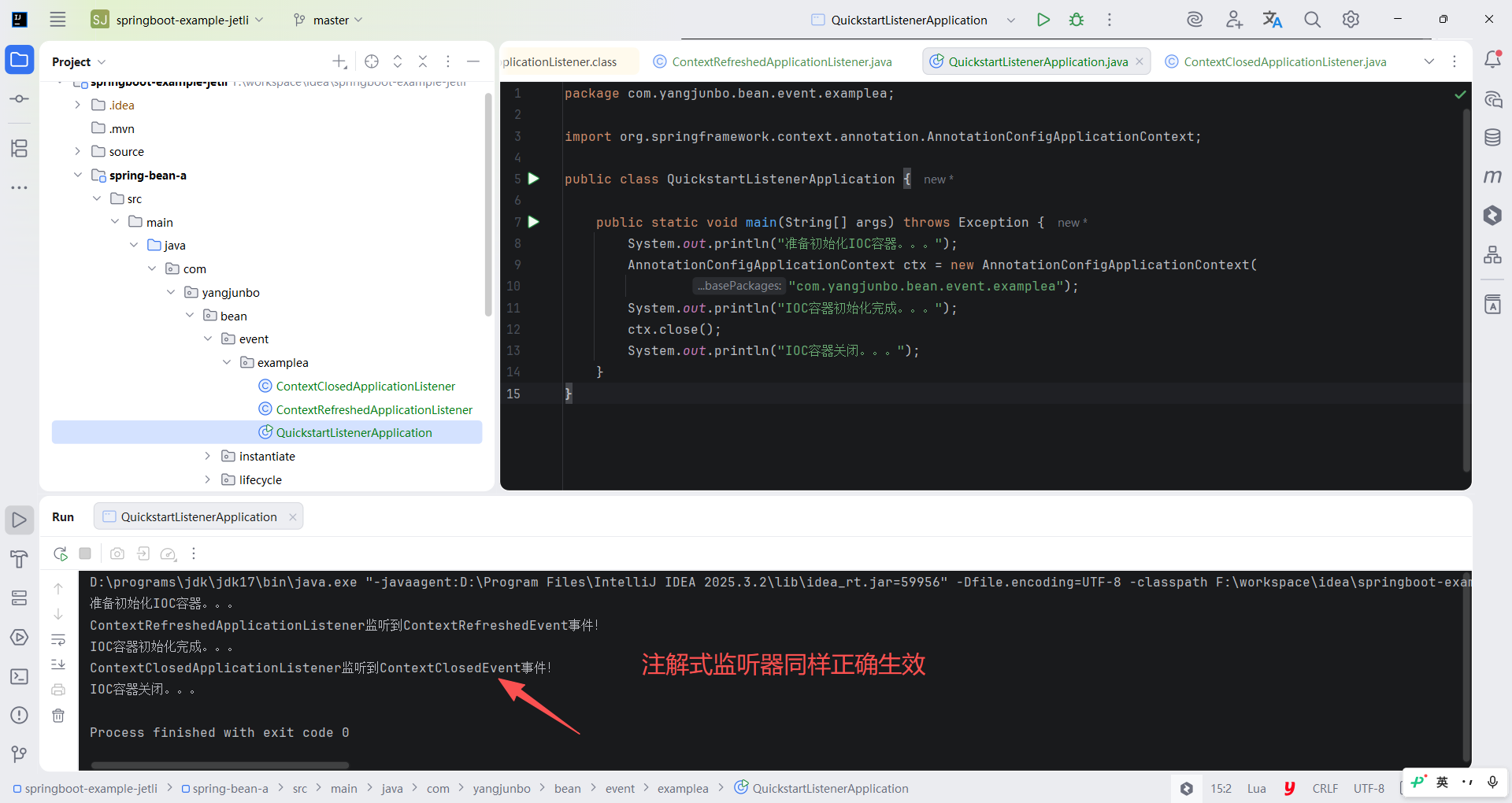Expand the lifecycle package
This screenshot has width=1512, height=803.
(208, 479)
